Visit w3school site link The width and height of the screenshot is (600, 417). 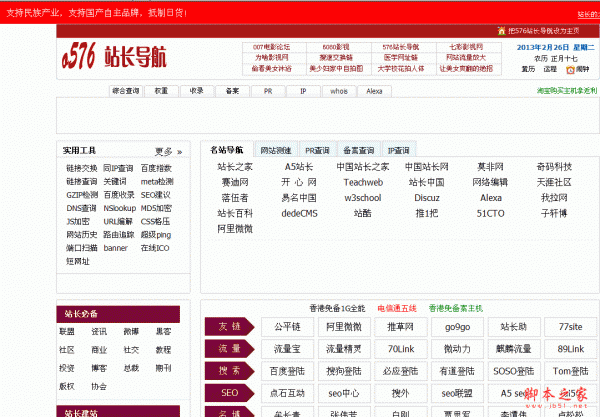click(x=363, y=198)
